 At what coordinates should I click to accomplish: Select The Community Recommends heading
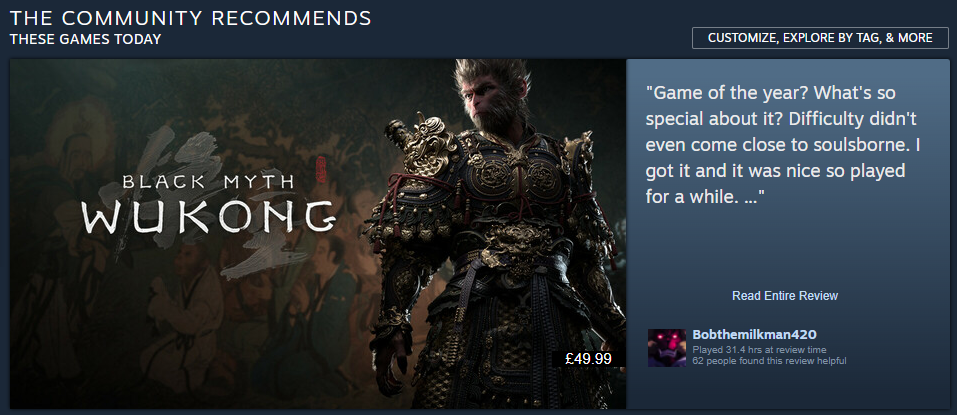coord(190,18)
